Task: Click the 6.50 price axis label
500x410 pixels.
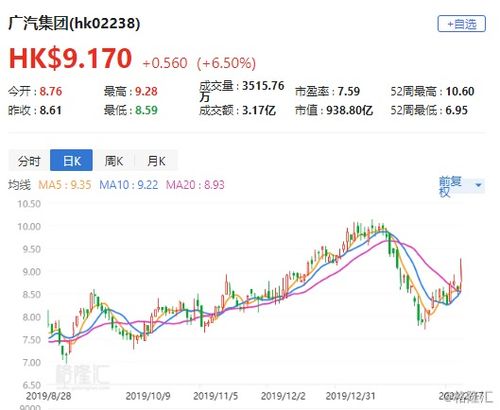Action: (x=31, y=385)
